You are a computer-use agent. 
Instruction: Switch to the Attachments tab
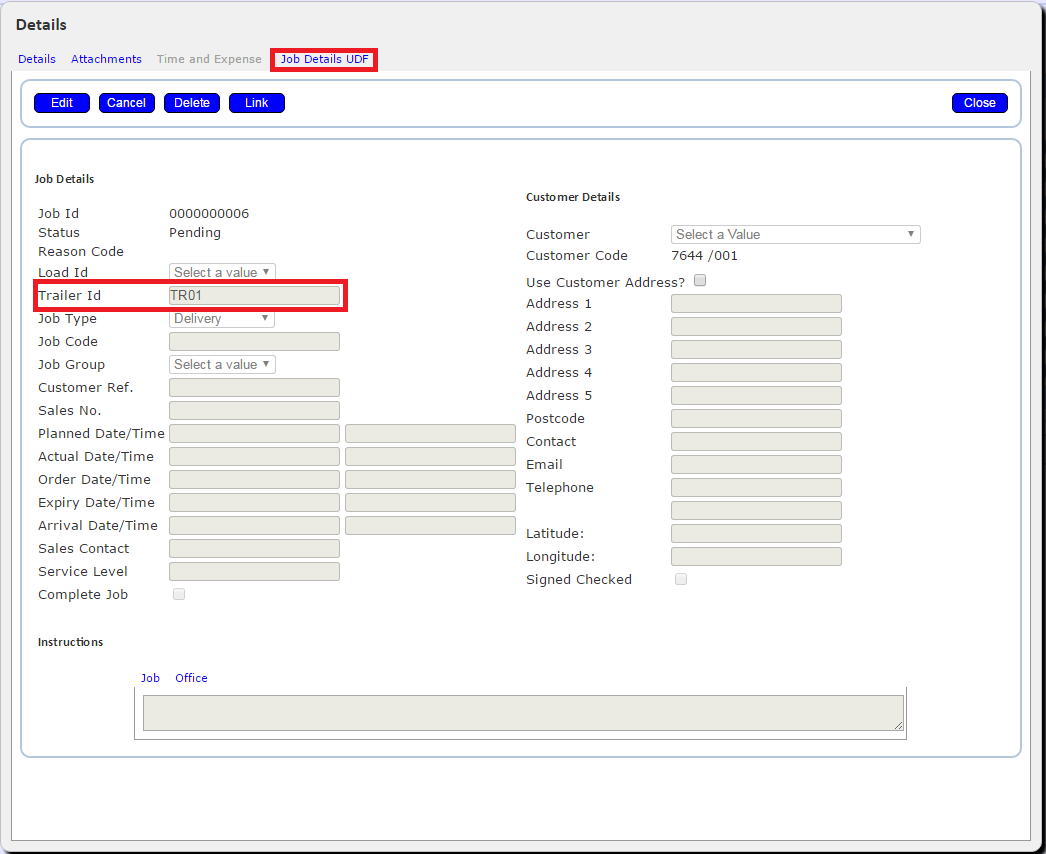106,59
